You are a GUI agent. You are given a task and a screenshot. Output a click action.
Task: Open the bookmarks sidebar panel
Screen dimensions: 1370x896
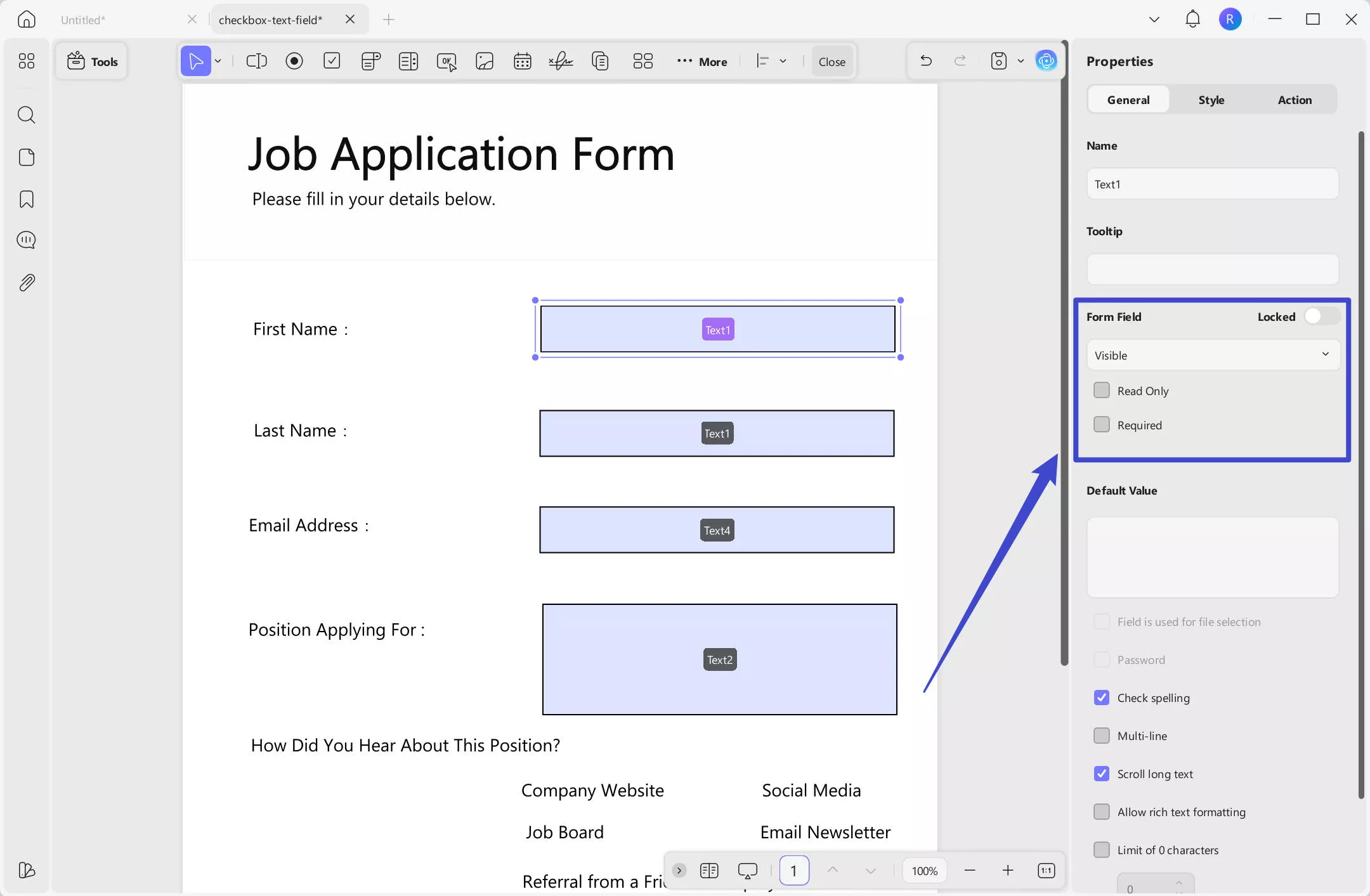pos(27,199)
